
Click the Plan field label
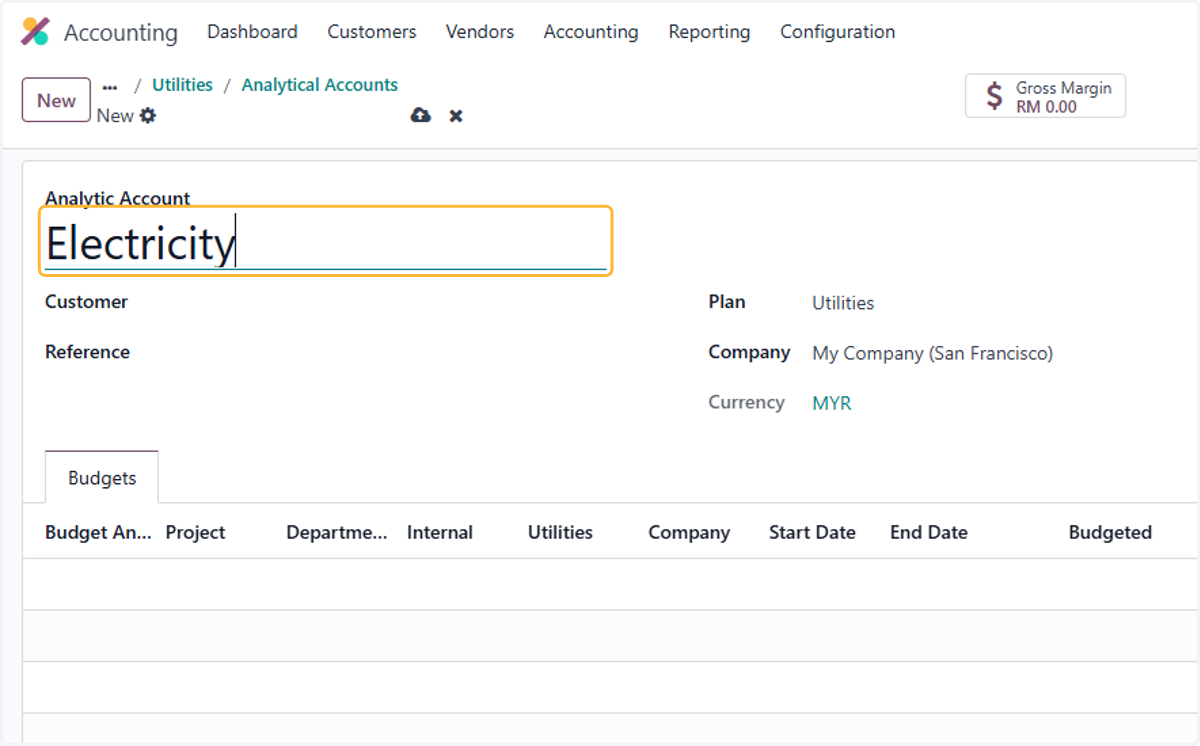click(727, 302)
